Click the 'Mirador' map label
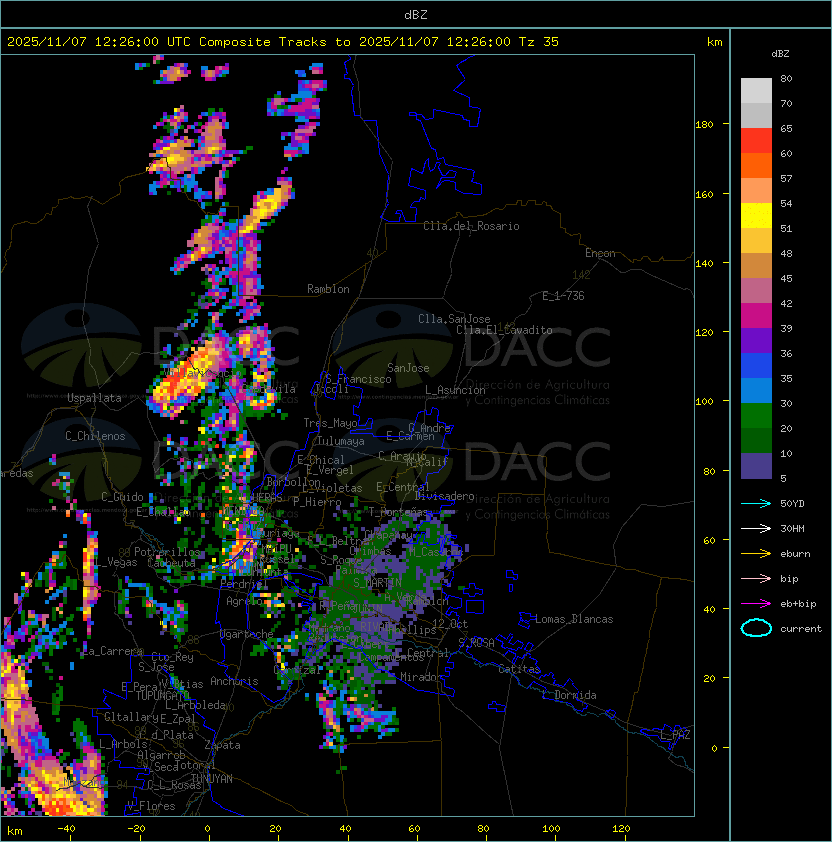The height and width of the screenshot is (842, 832). click(422, 677)
